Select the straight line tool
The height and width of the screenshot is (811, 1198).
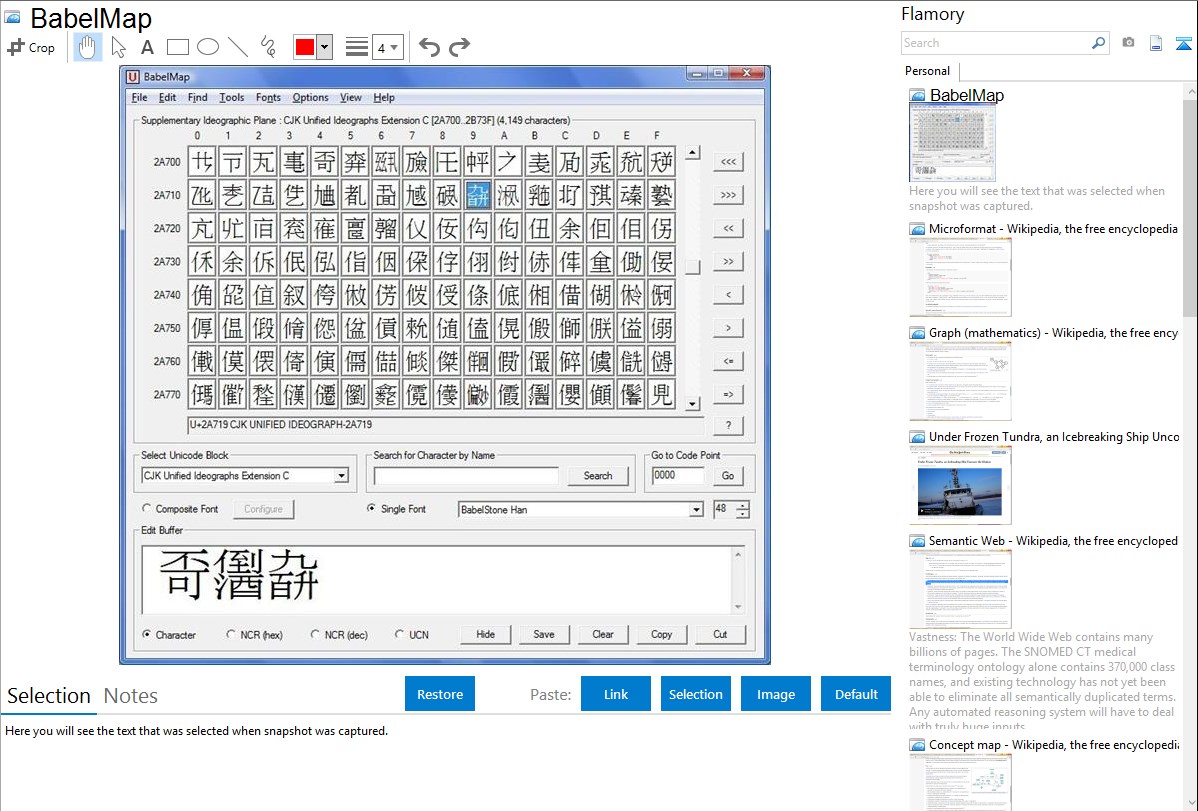[238, 47]
